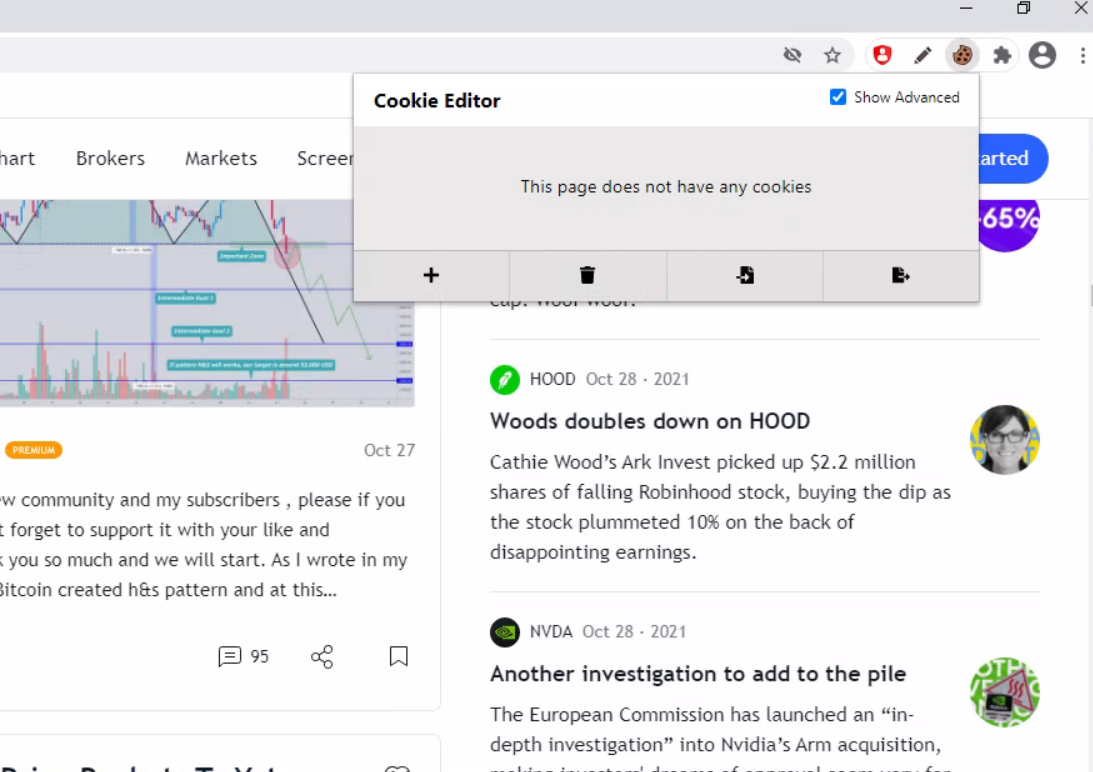Share the Bitcoin idea post
Screen dimensions: 1093x772
point(322,656)
